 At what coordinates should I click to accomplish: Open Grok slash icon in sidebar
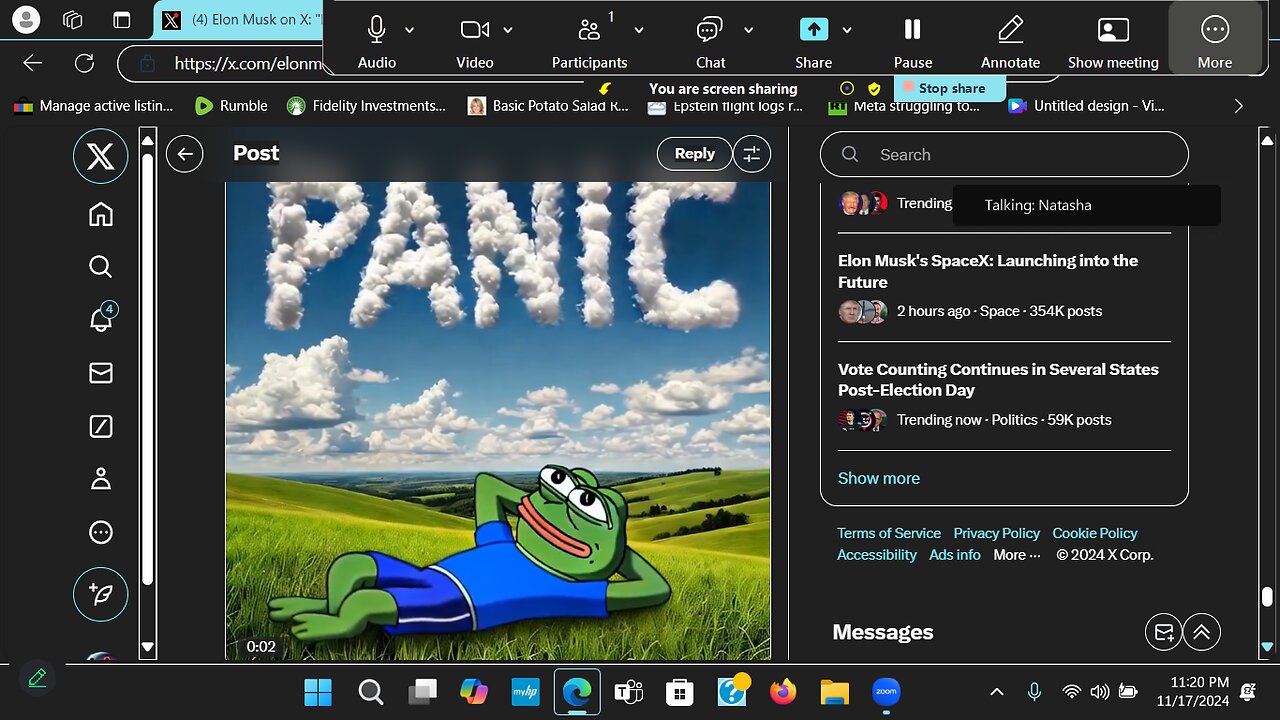click(x=100, y=427)
